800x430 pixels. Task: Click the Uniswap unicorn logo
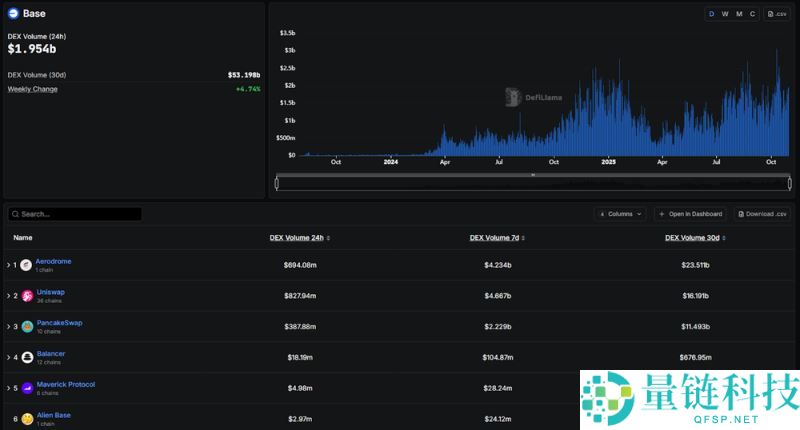click(27, 296)
